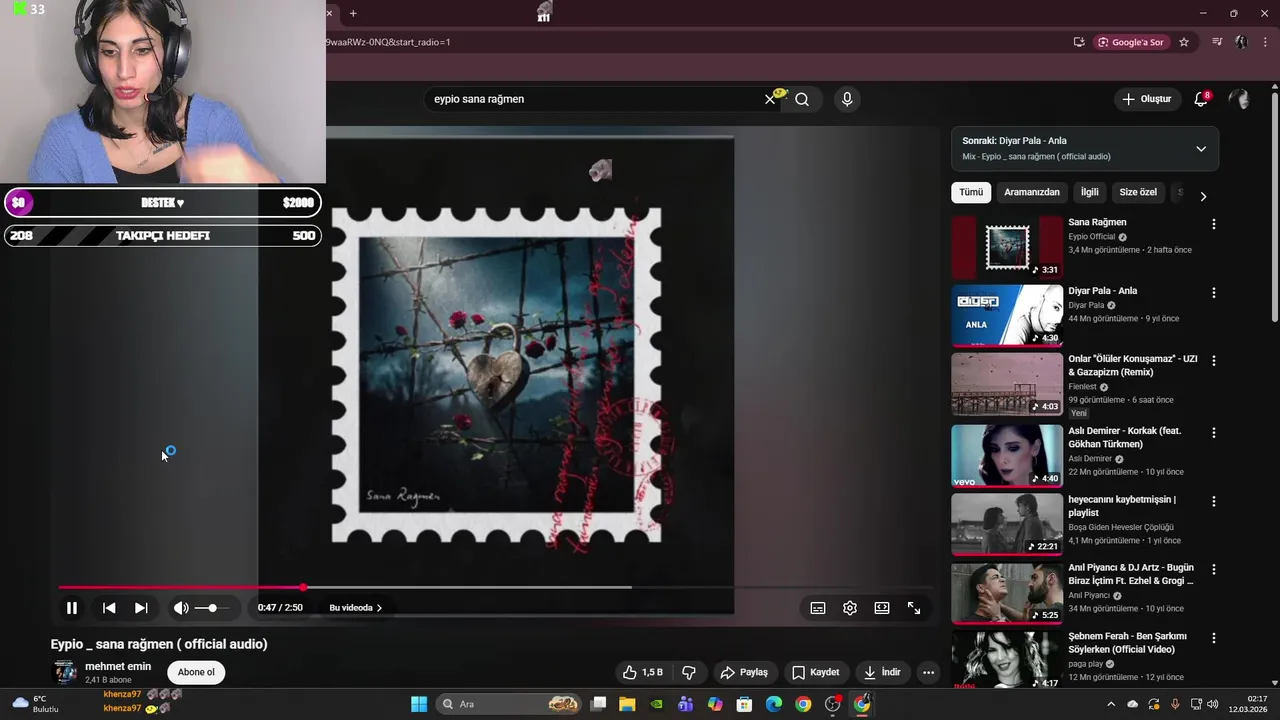Open Onlar Ölüler Konuşamaz remix thumbnail

1007,384
